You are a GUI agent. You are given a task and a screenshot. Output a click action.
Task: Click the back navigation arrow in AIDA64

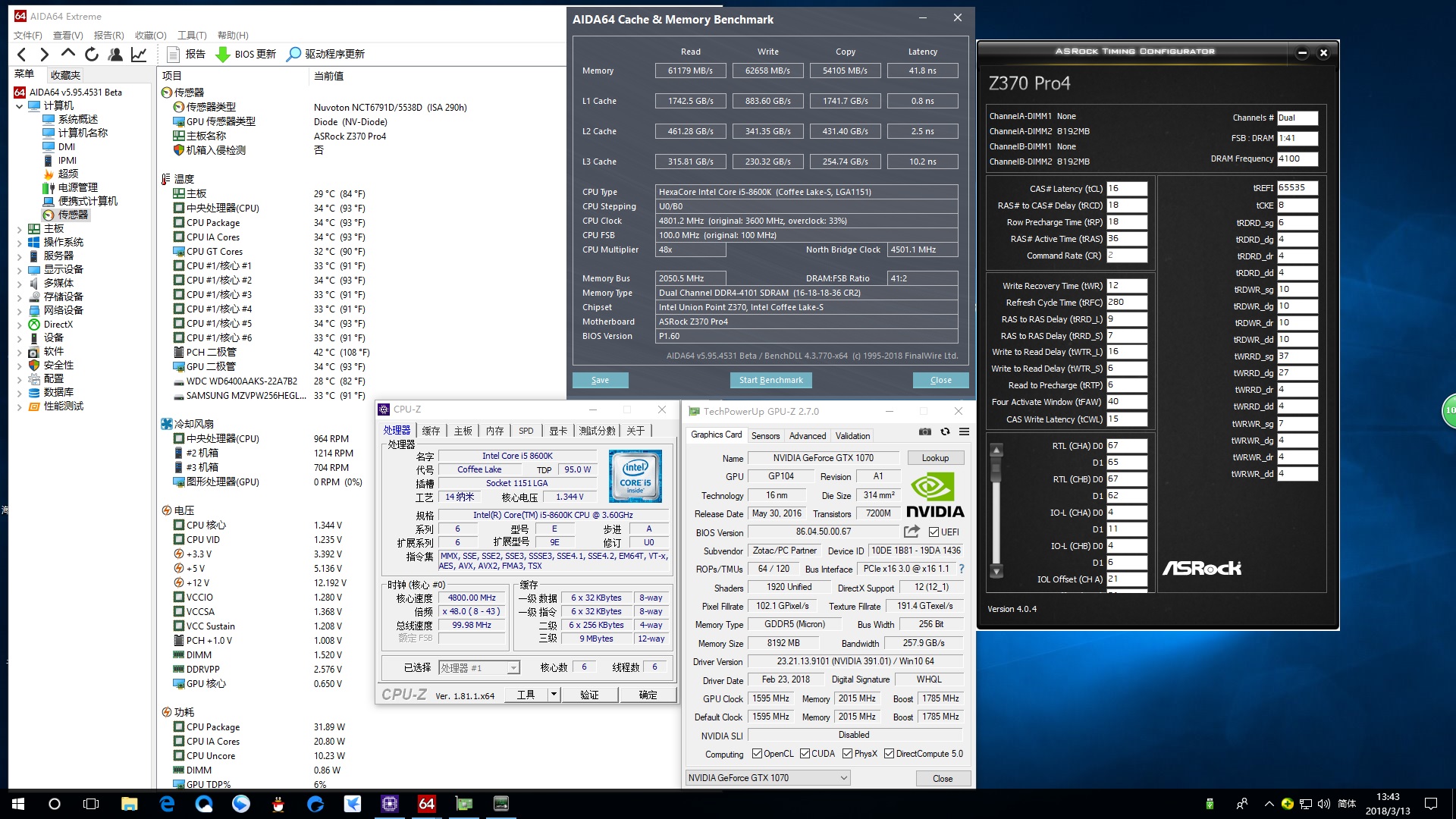pos(21,54)
